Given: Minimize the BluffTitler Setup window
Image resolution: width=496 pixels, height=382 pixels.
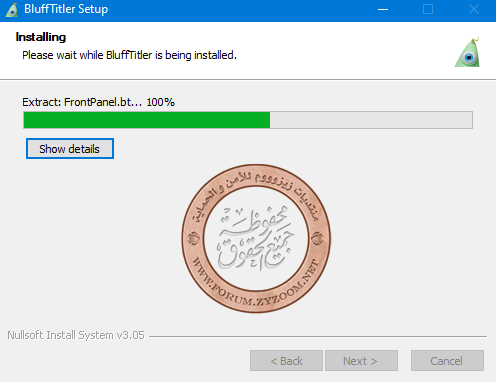Looking at the screenshot, I should (x=383, y=9).
